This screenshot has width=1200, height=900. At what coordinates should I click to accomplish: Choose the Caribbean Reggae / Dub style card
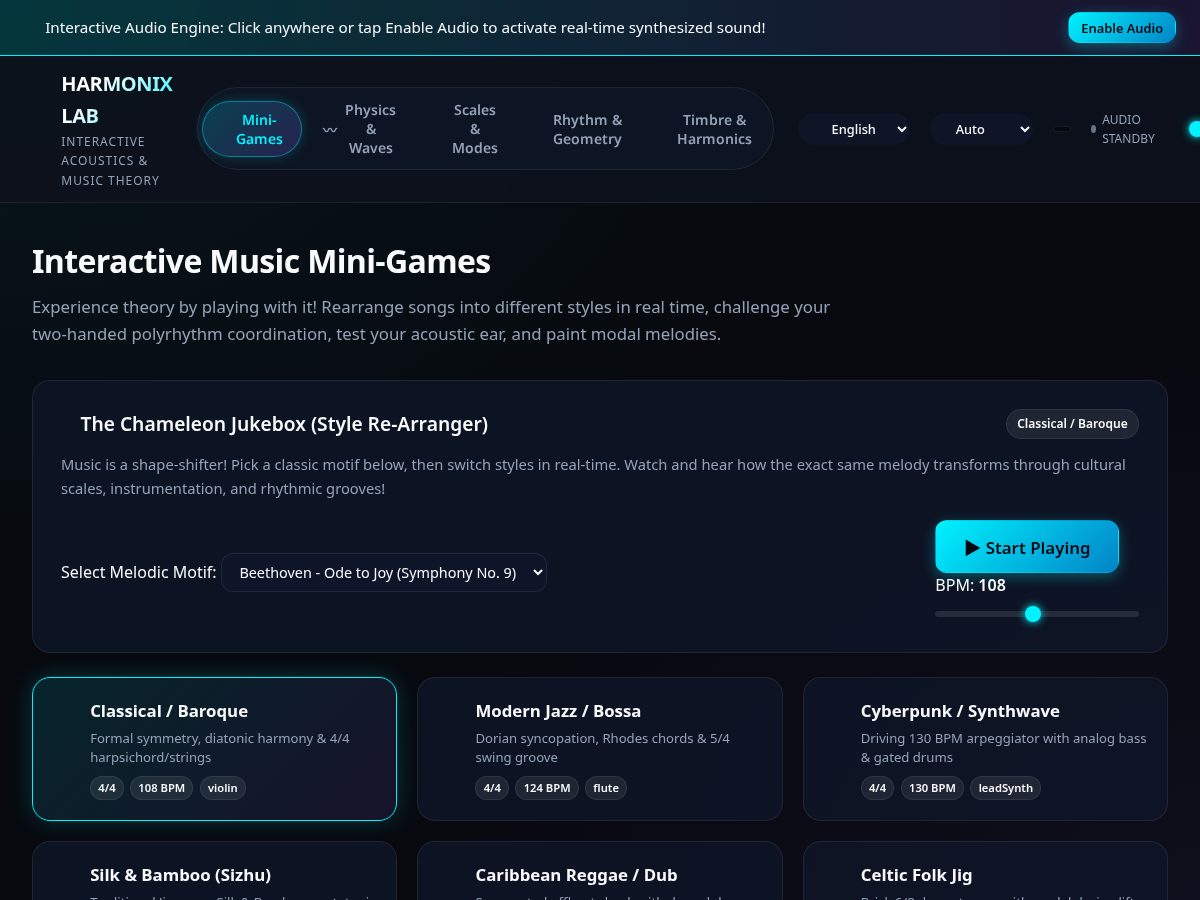tap(600, 870)
